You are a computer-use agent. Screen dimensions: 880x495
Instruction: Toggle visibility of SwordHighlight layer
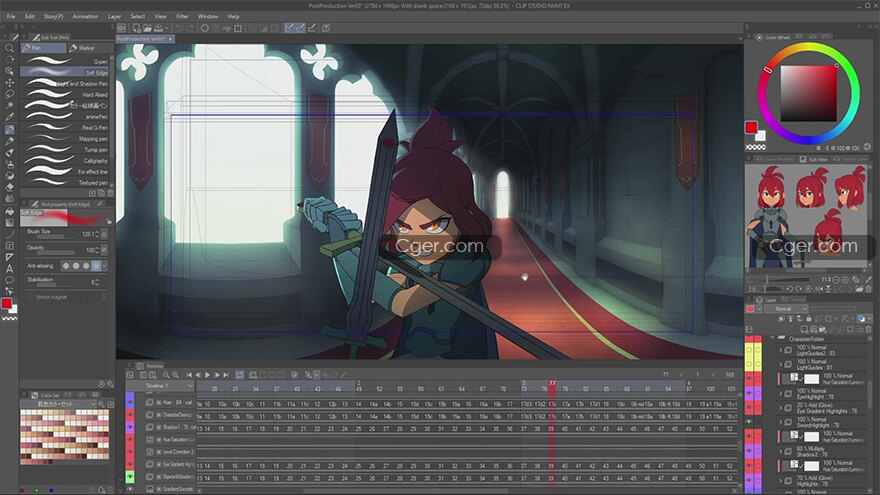point(749,422)
